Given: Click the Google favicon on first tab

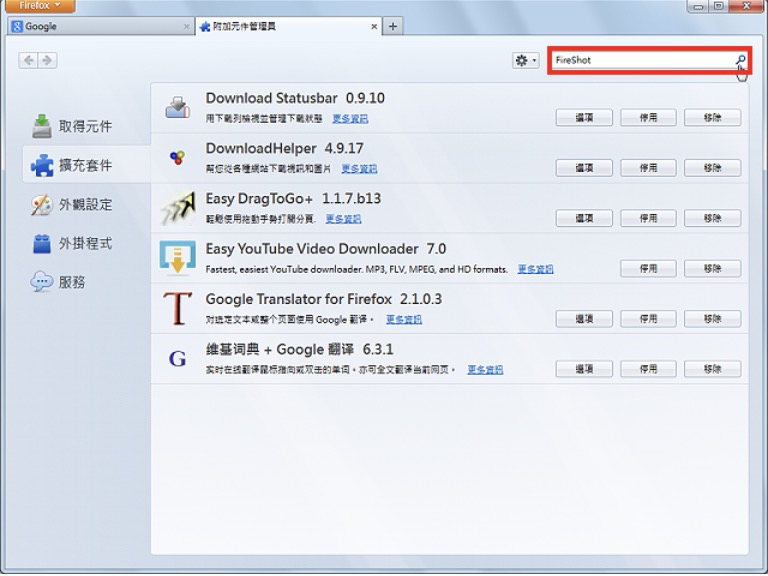Looking at the screenshot, I should point(17,26).
